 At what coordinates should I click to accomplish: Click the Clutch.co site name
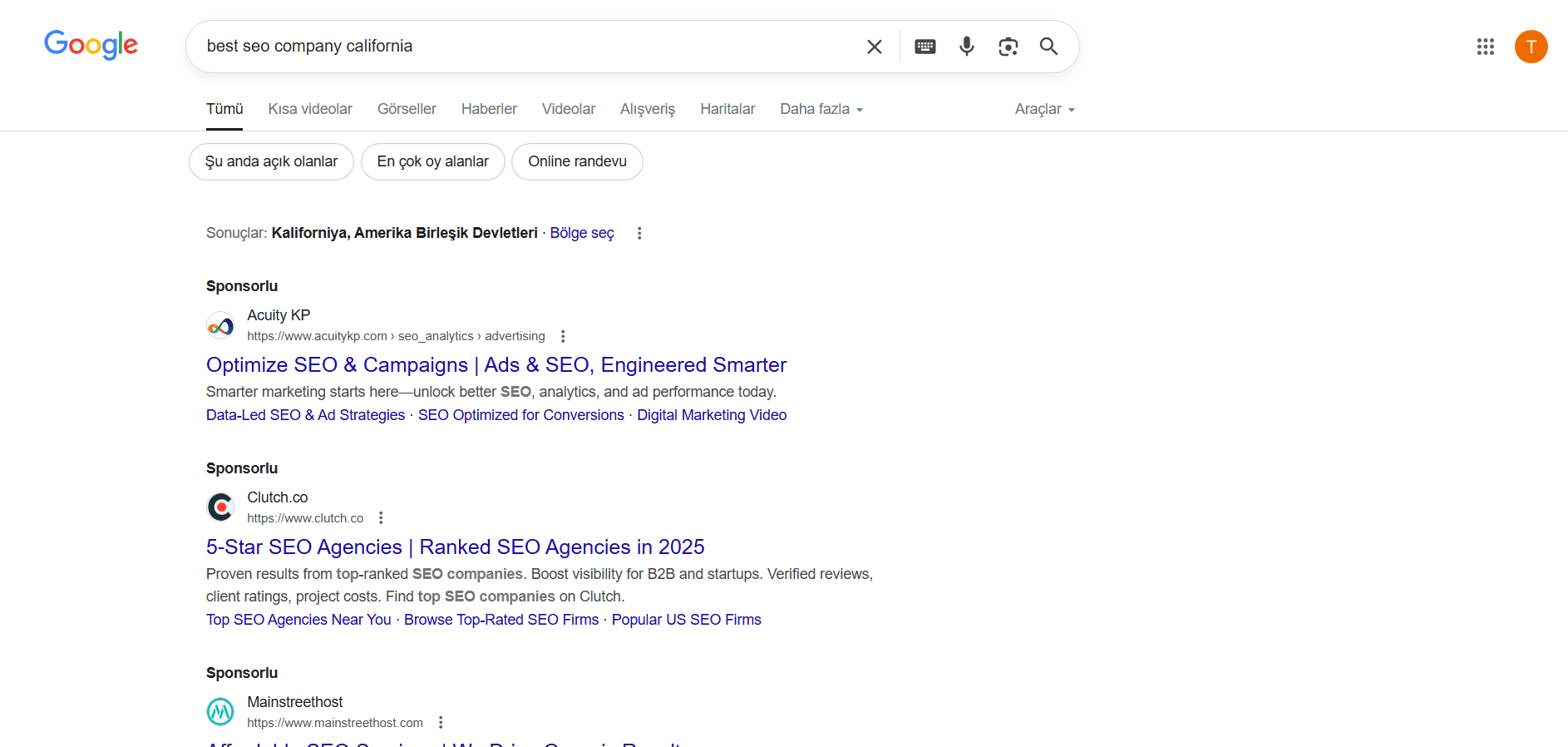click(278, 497)
